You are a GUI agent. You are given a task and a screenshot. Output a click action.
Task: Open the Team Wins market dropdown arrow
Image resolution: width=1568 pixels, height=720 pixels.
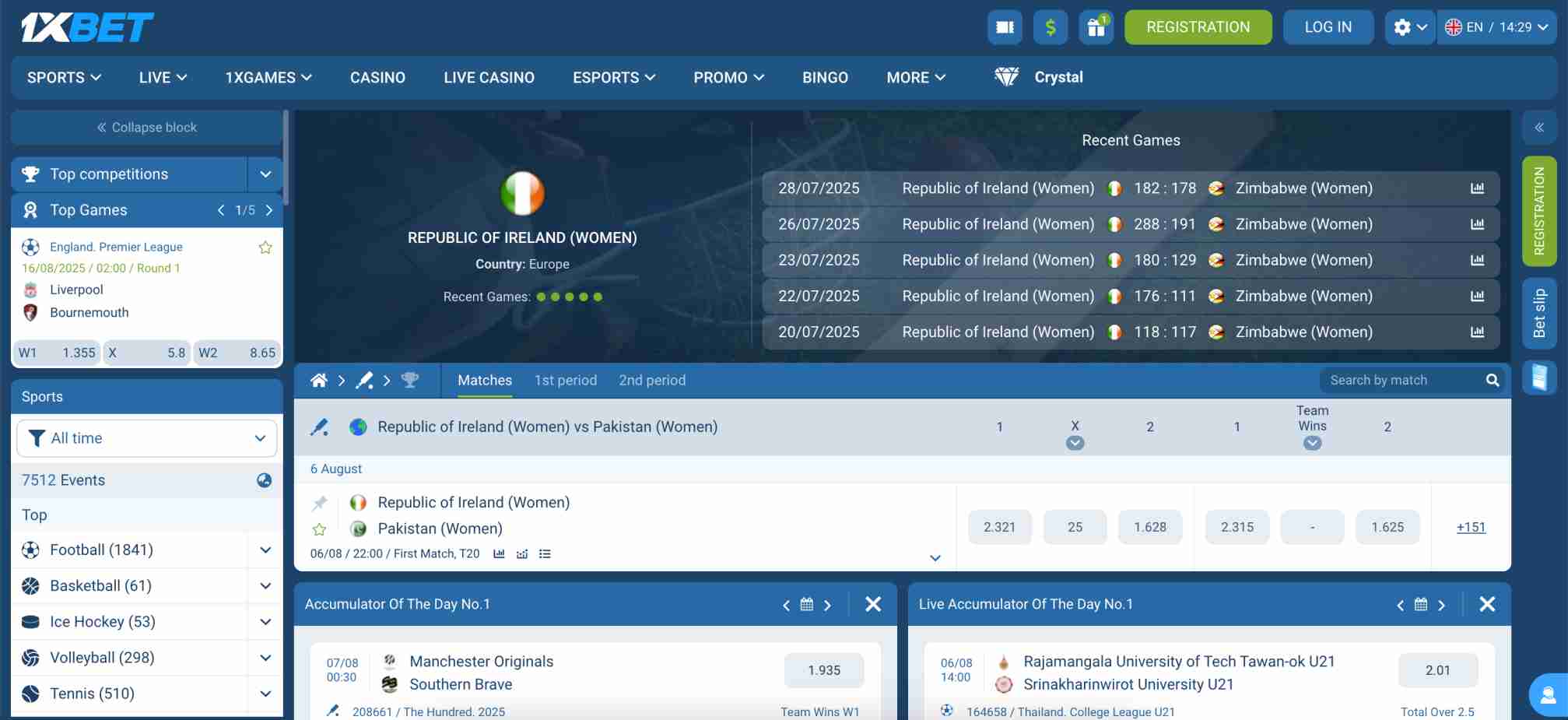click(x=1312, y=443)
